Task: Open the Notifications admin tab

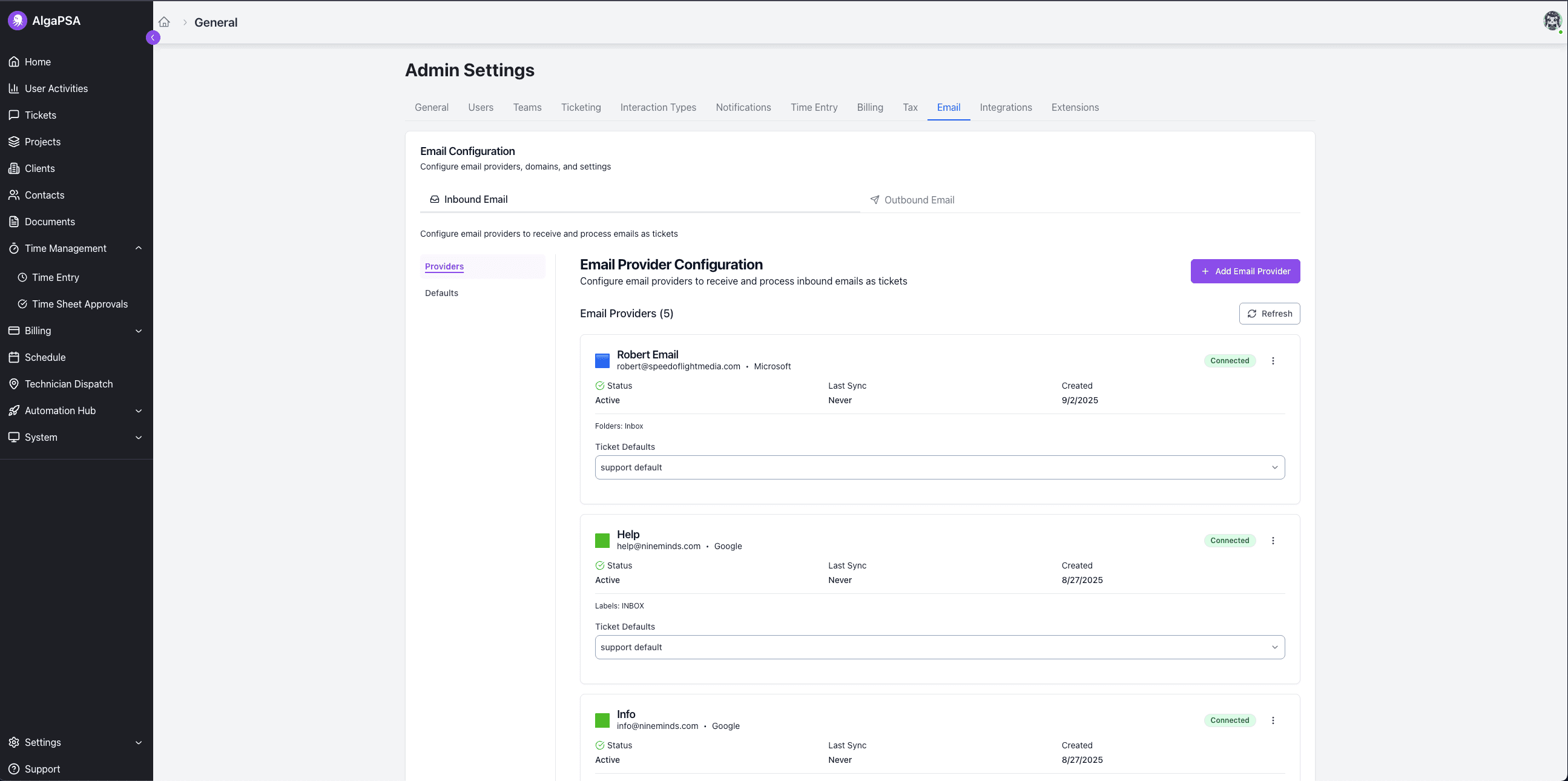Action: 743,107
